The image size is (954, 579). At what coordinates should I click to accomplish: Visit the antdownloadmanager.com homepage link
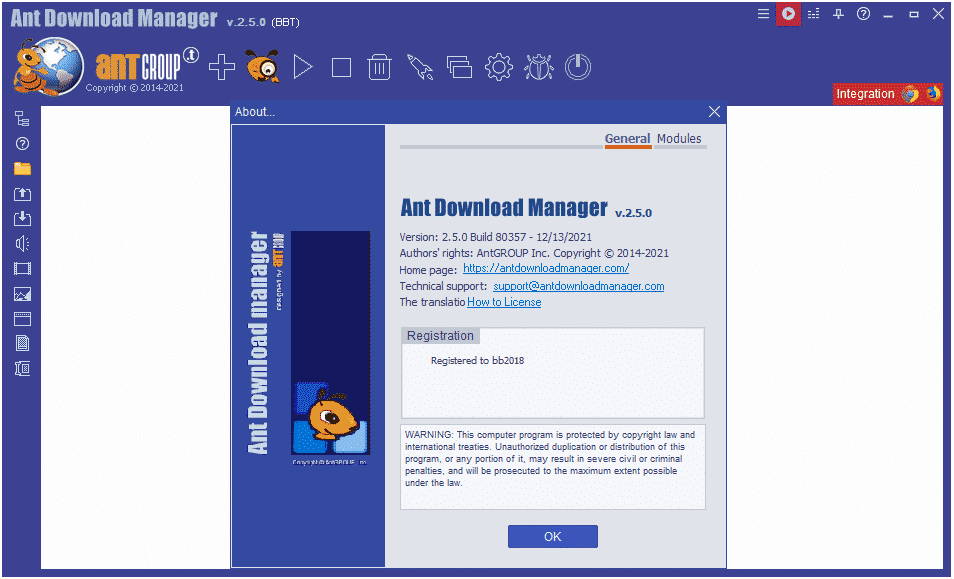coord(545,268)
